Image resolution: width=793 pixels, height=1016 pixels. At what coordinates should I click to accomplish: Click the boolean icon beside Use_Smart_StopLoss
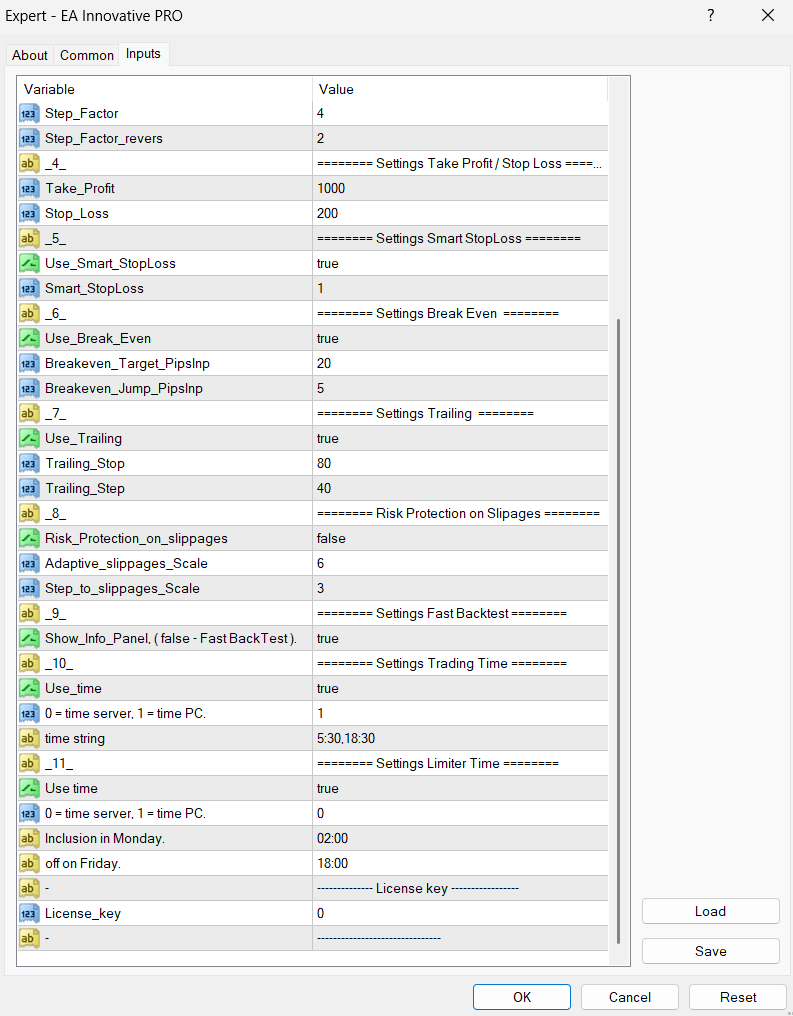(29, 264)
